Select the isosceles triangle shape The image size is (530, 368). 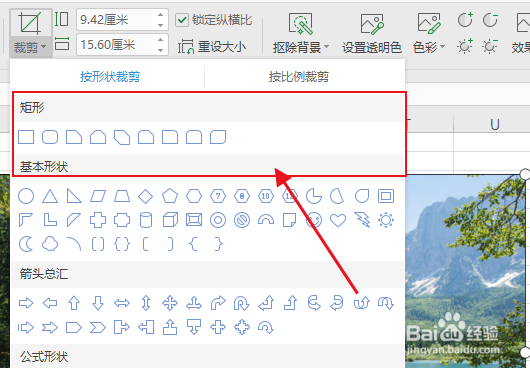(50, 196)
